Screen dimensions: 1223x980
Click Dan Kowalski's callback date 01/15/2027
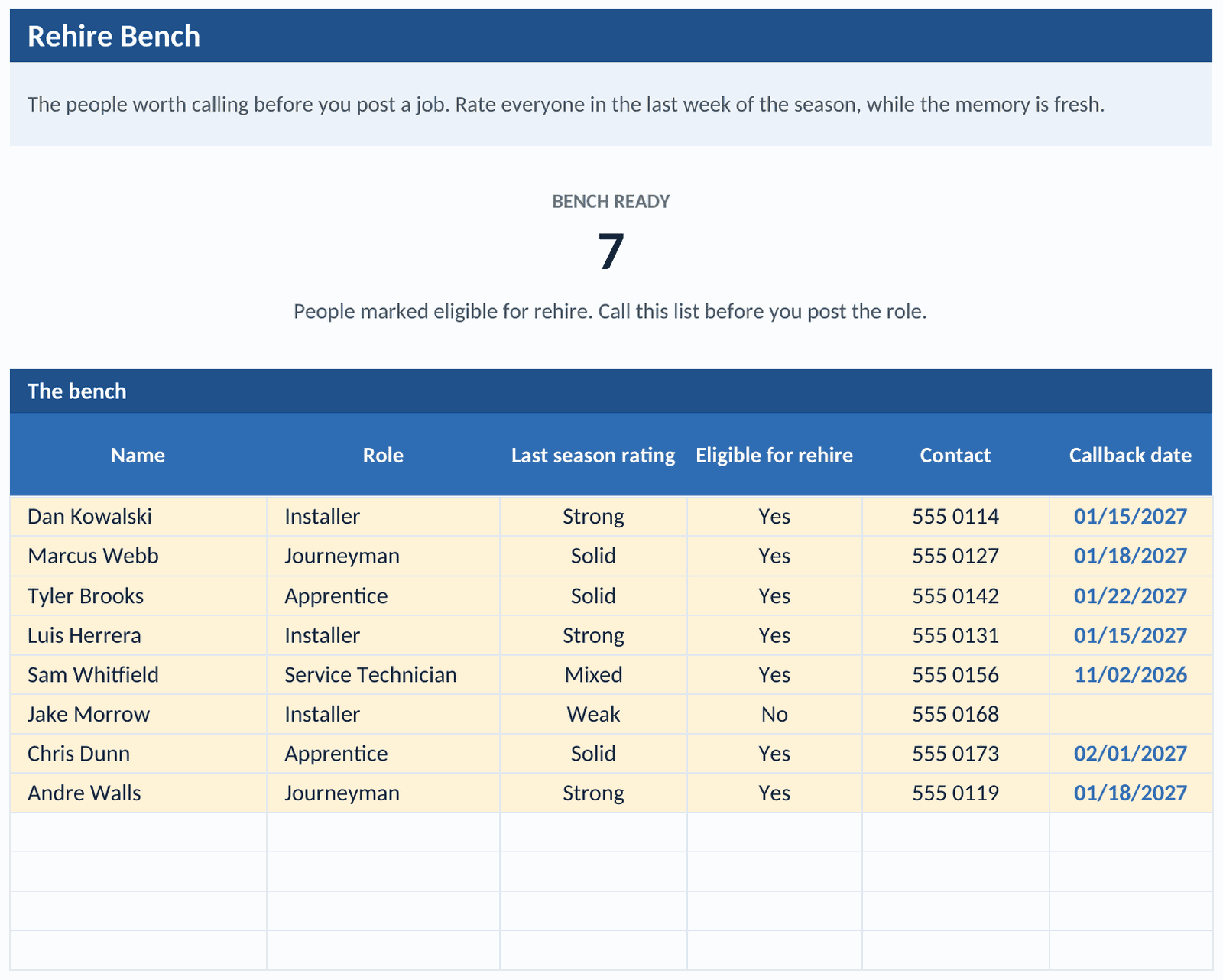(1131, 517)
